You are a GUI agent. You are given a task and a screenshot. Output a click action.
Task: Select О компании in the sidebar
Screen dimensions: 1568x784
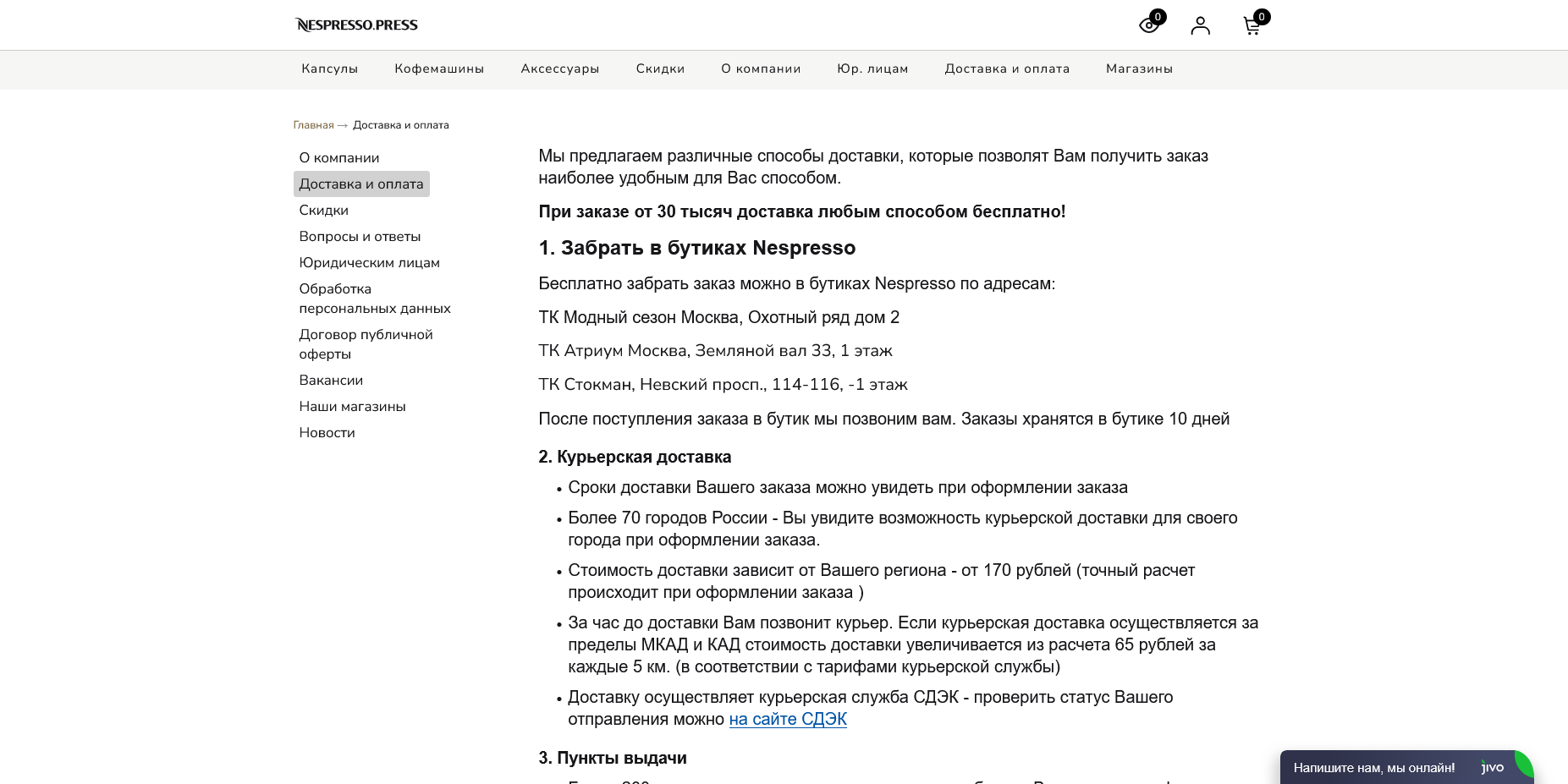coord(339,158)
